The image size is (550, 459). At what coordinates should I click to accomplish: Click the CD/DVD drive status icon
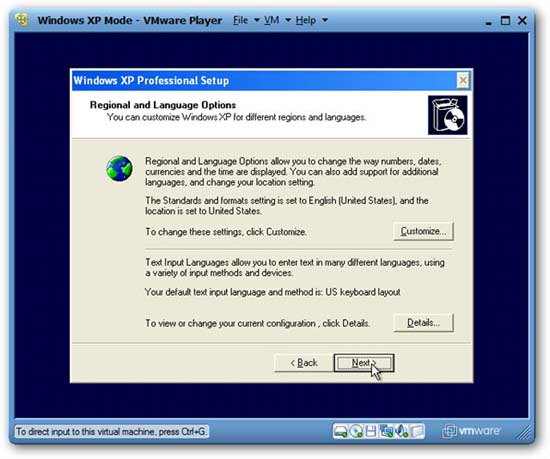(356, 431)
